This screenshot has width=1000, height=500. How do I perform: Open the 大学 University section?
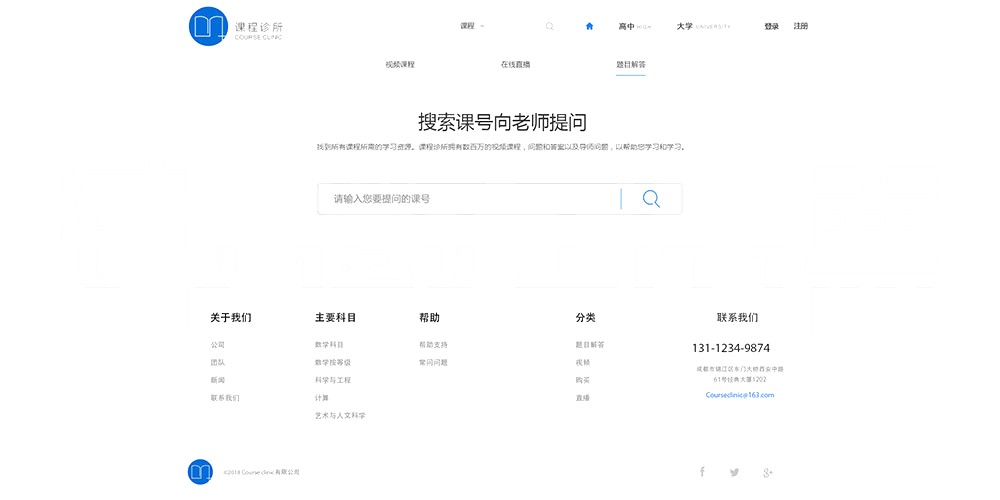coord(703,27)
